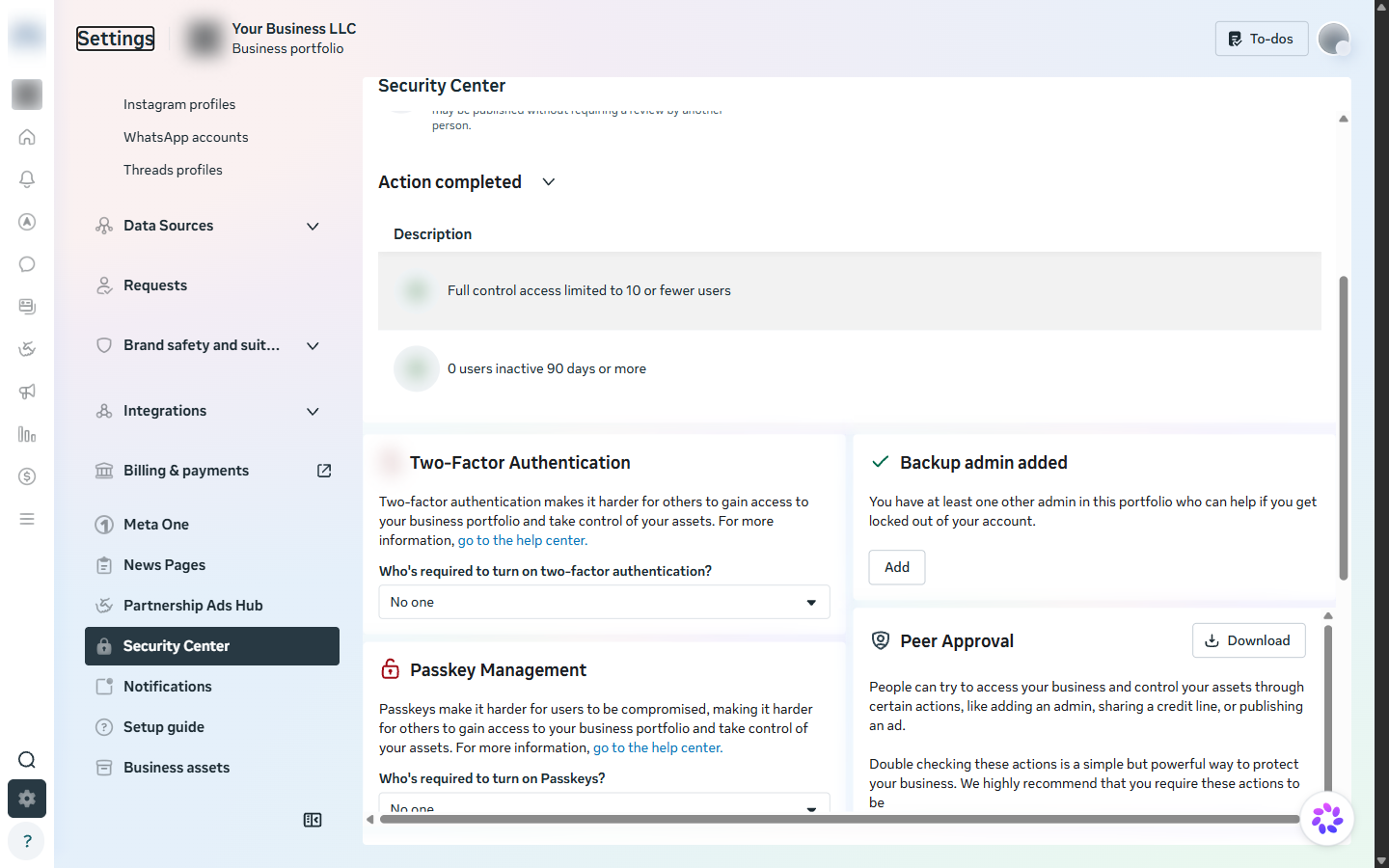Go to Instagram profiles

coord(179,104)
